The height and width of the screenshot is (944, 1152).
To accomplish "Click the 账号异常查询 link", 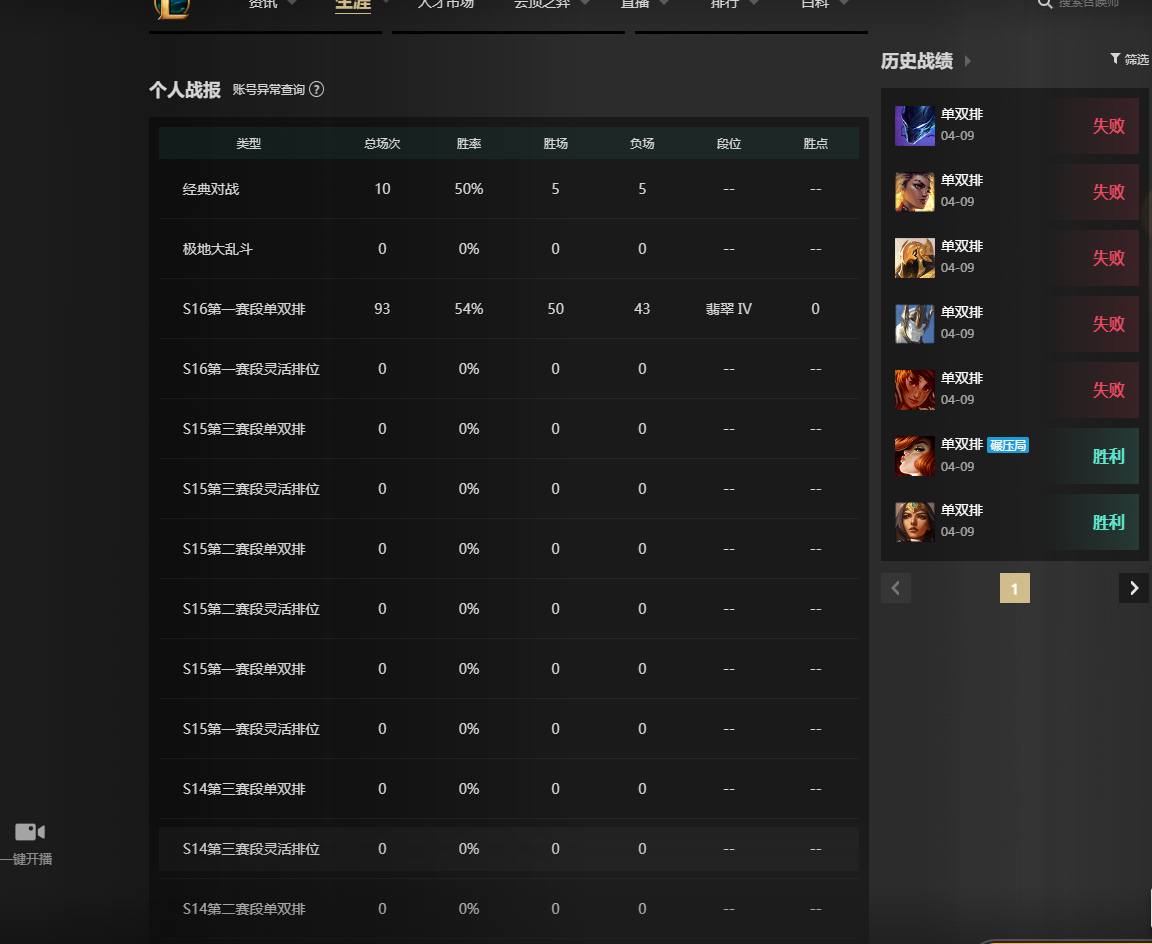I will (268, 90).
